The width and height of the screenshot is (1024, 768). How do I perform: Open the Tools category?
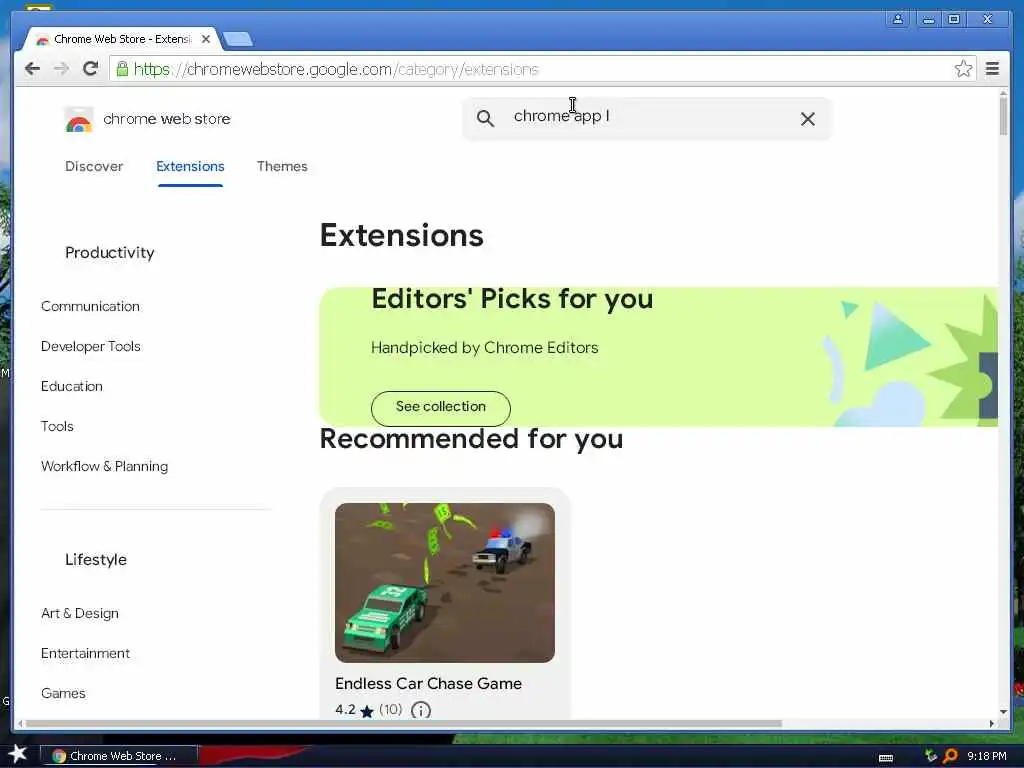click(57, 426)
